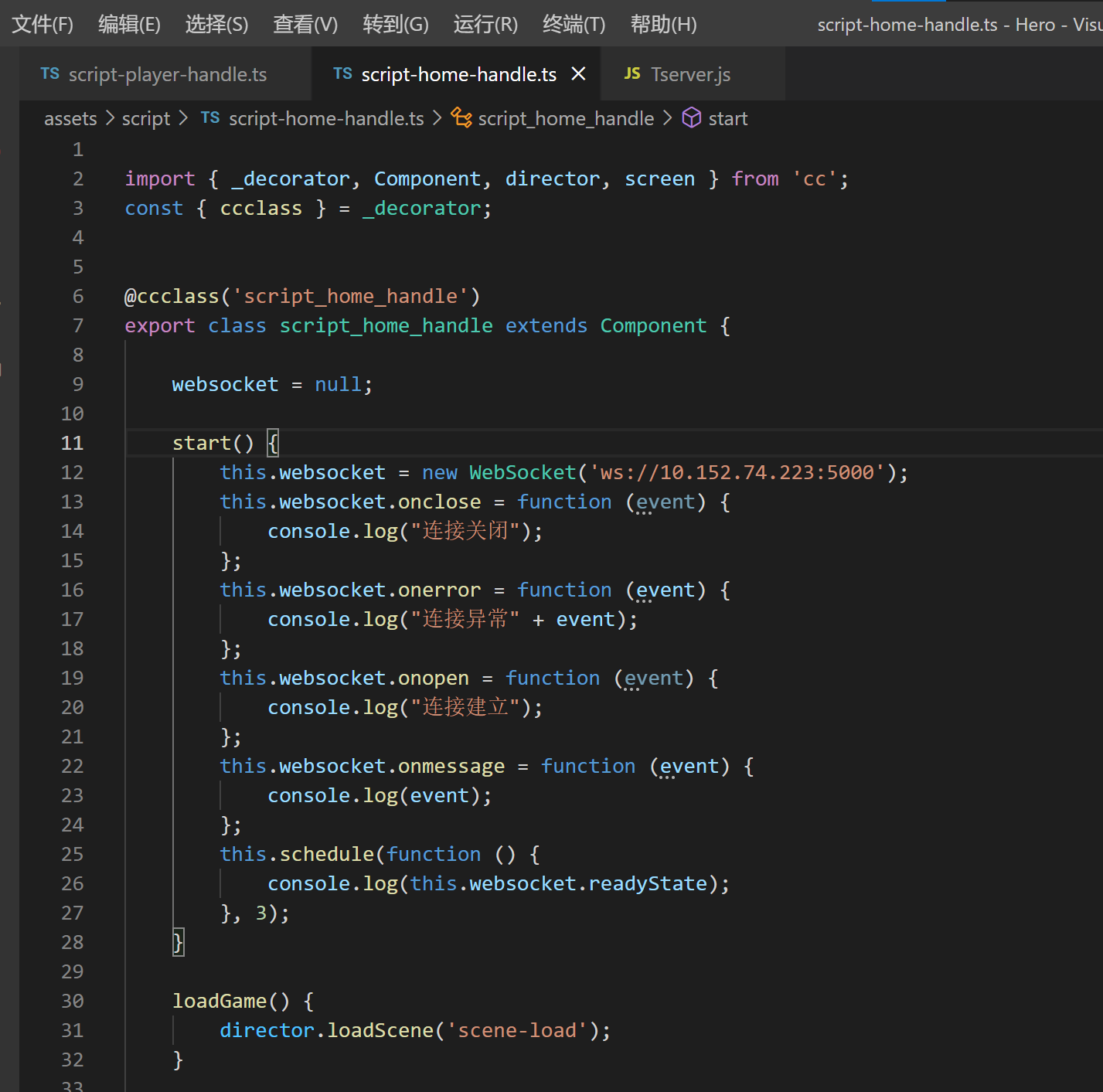Expand the script folder breadcrumb
This screenshot has width=1103, height=1092.
(146, 119)
